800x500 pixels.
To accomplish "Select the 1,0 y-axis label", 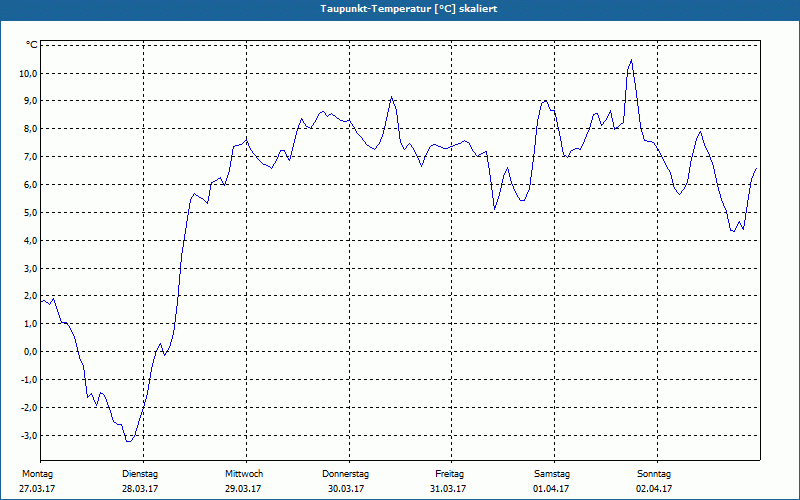I will click(30, 324).
